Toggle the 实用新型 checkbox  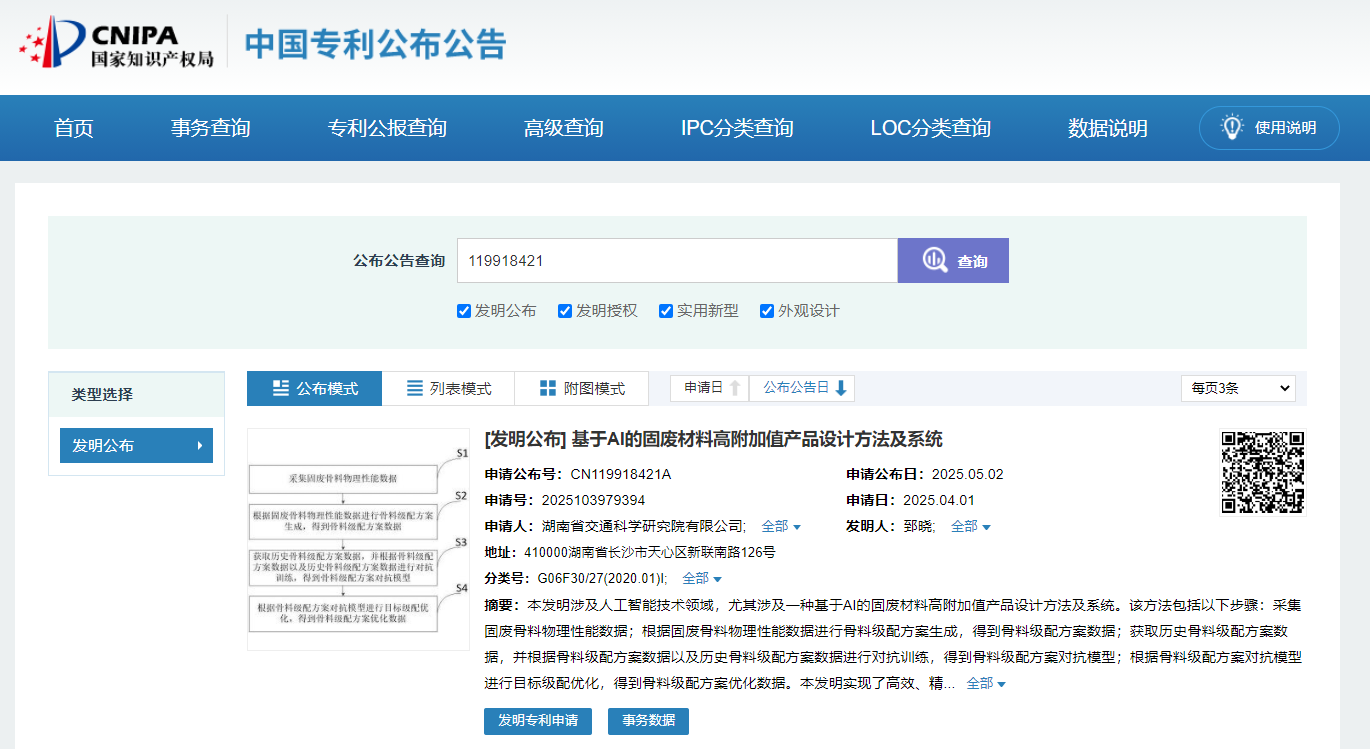[x=666, y=311]
